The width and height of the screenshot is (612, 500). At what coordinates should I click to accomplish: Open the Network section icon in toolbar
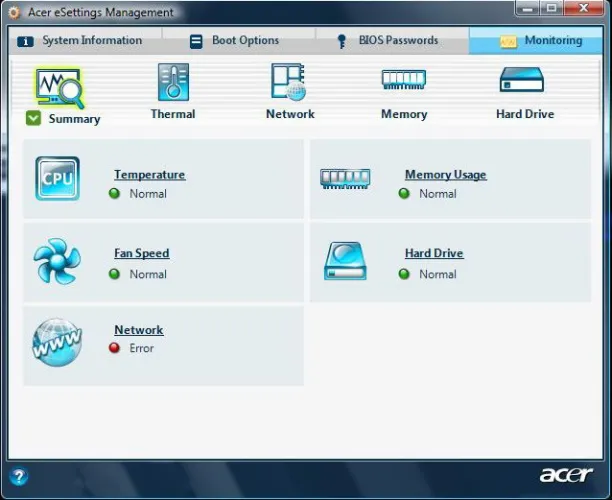click(289, 82)
